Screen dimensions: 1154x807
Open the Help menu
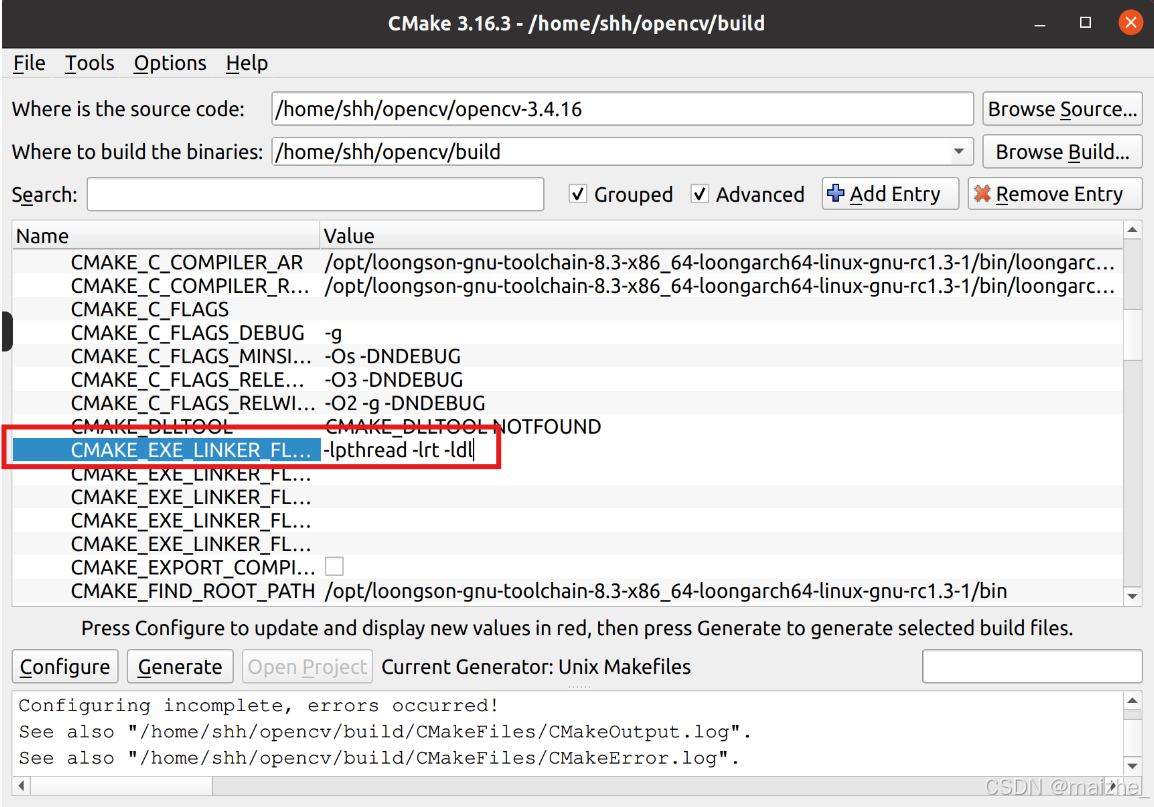247,63
